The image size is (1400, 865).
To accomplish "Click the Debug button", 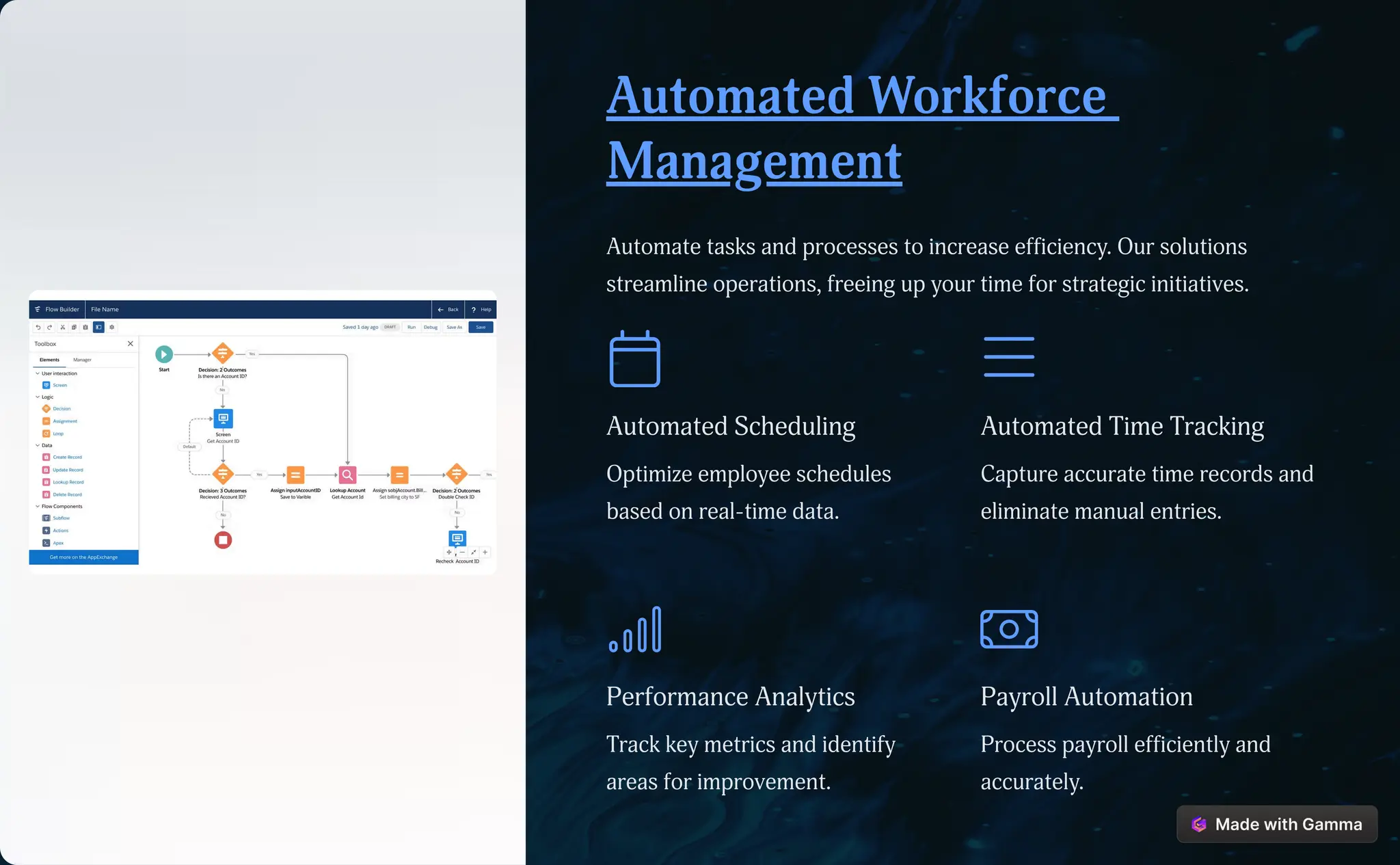I will pyautogui.click(x=431, y=328).
